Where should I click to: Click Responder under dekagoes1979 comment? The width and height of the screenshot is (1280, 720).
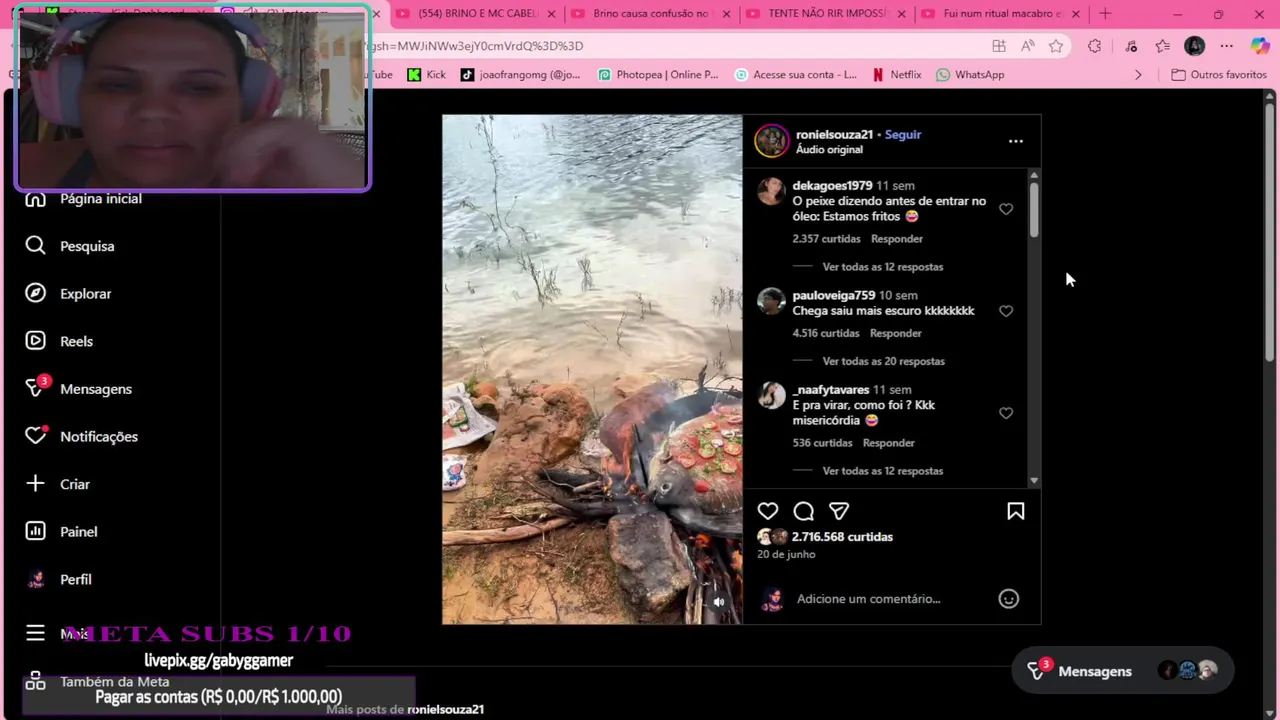pyautogui.click(x=897, y=239)
